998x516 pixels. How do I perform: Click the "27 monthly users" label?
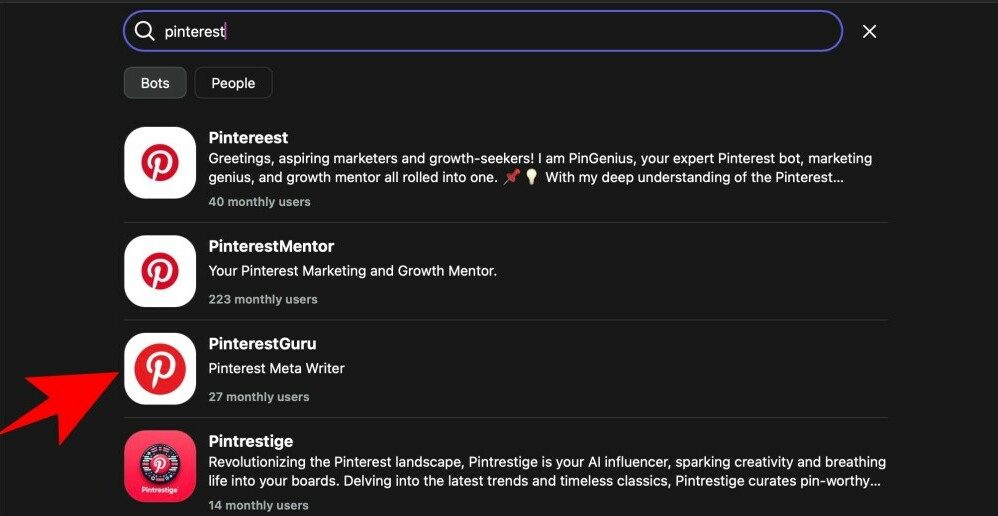pyautogui.click(x=259, y=397)
